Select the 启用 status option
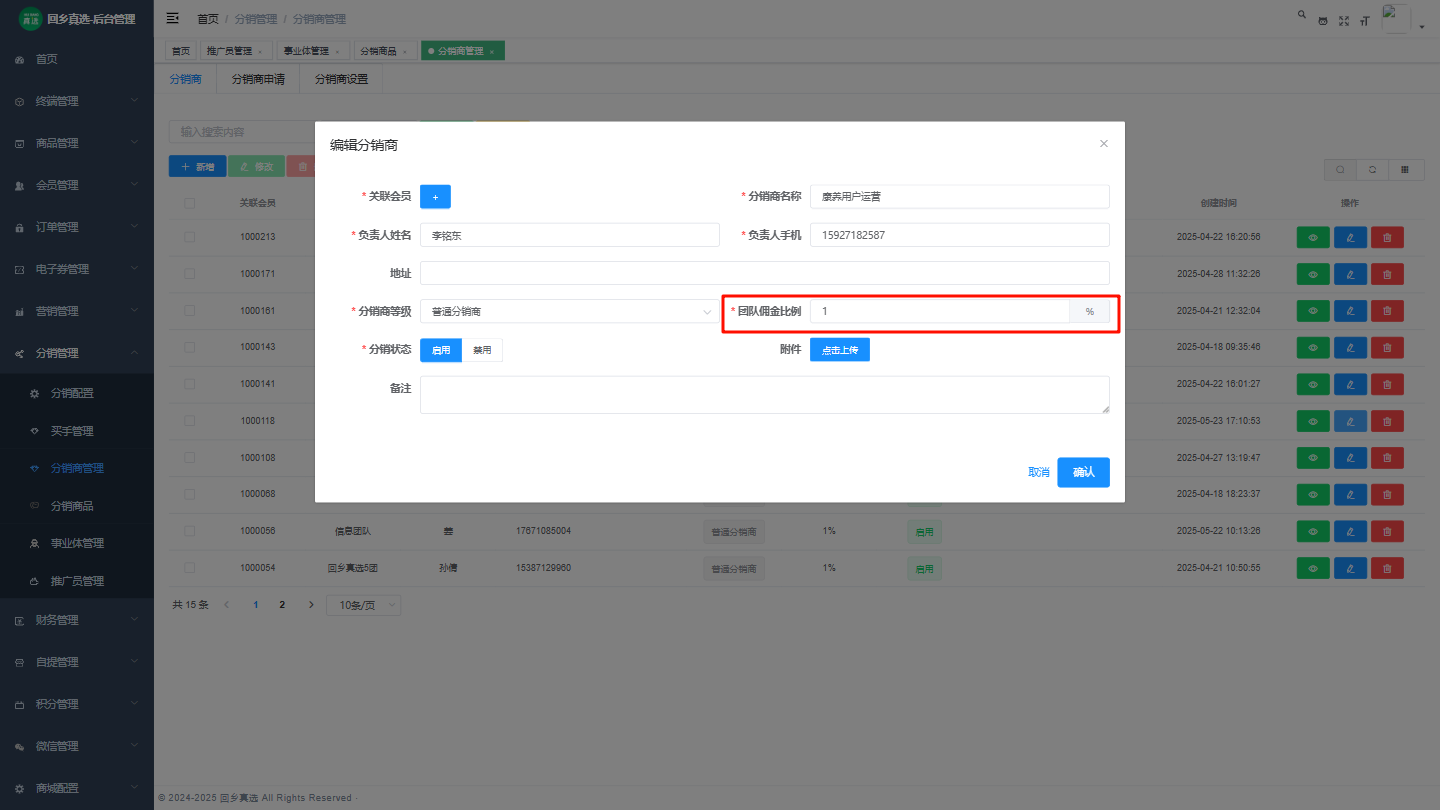 441,350
